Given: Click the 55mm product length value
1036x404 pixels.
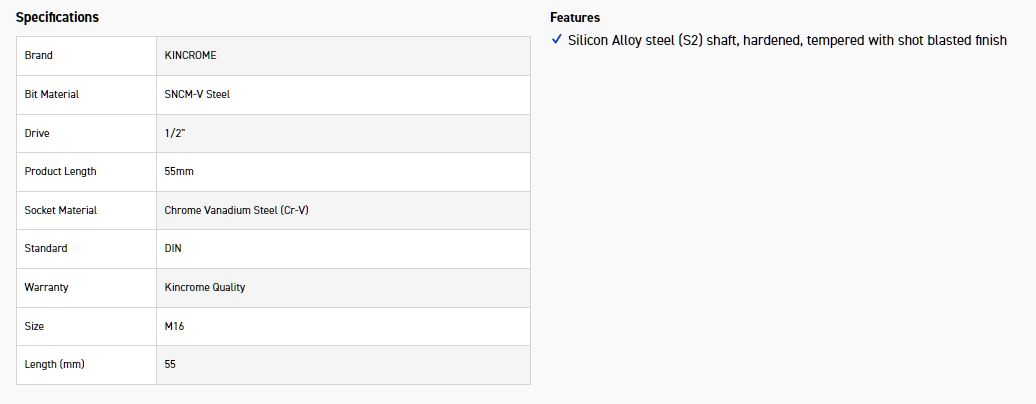Looking at the screenshot, I should [179, 171].
